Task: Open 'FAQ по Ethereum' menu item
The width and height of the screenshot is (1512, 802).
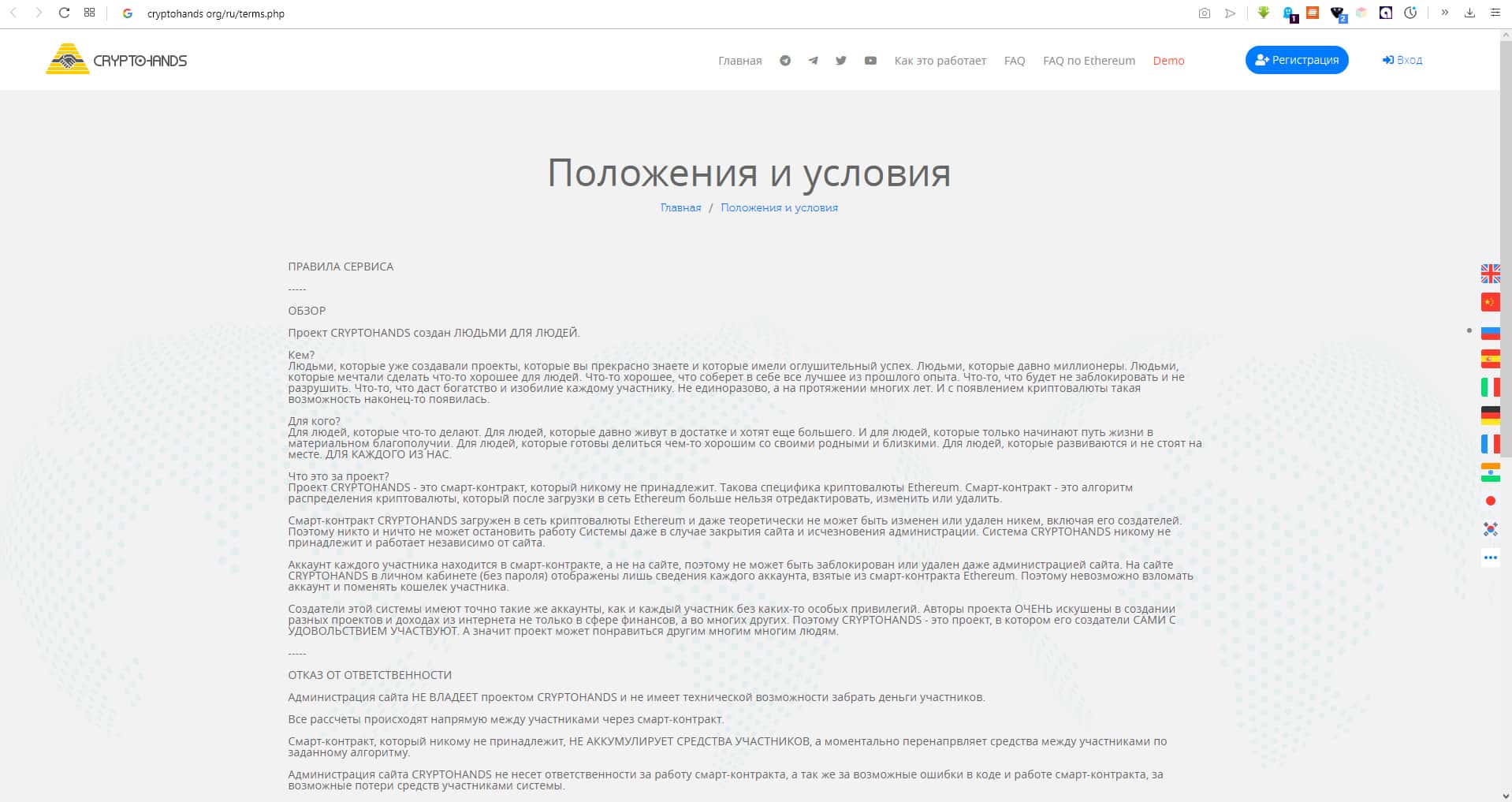Action: tap(1089, 61)
